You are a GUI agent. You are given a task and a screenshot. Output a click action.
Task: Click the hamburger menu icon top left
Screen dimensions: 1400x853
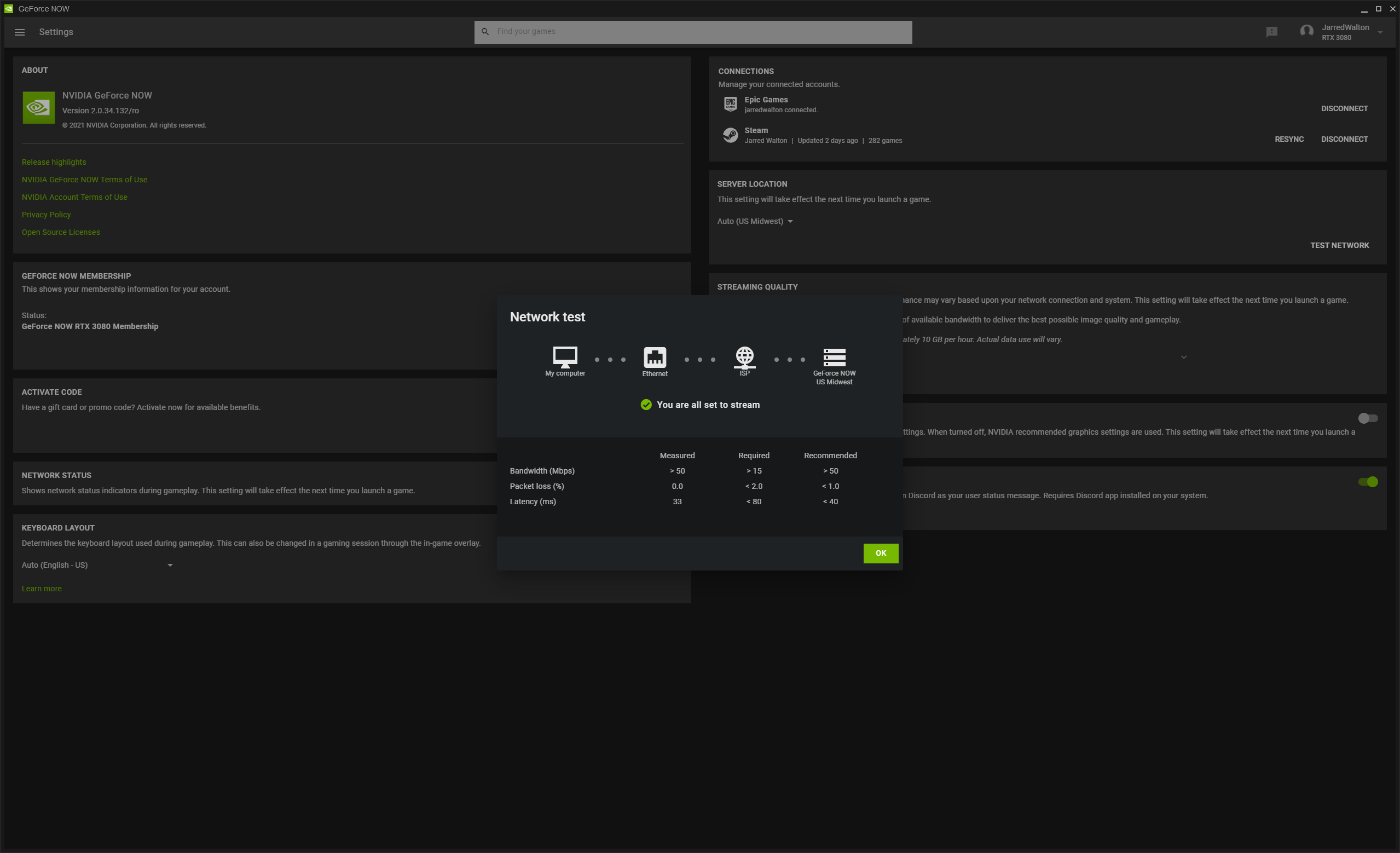click(20, 31)
